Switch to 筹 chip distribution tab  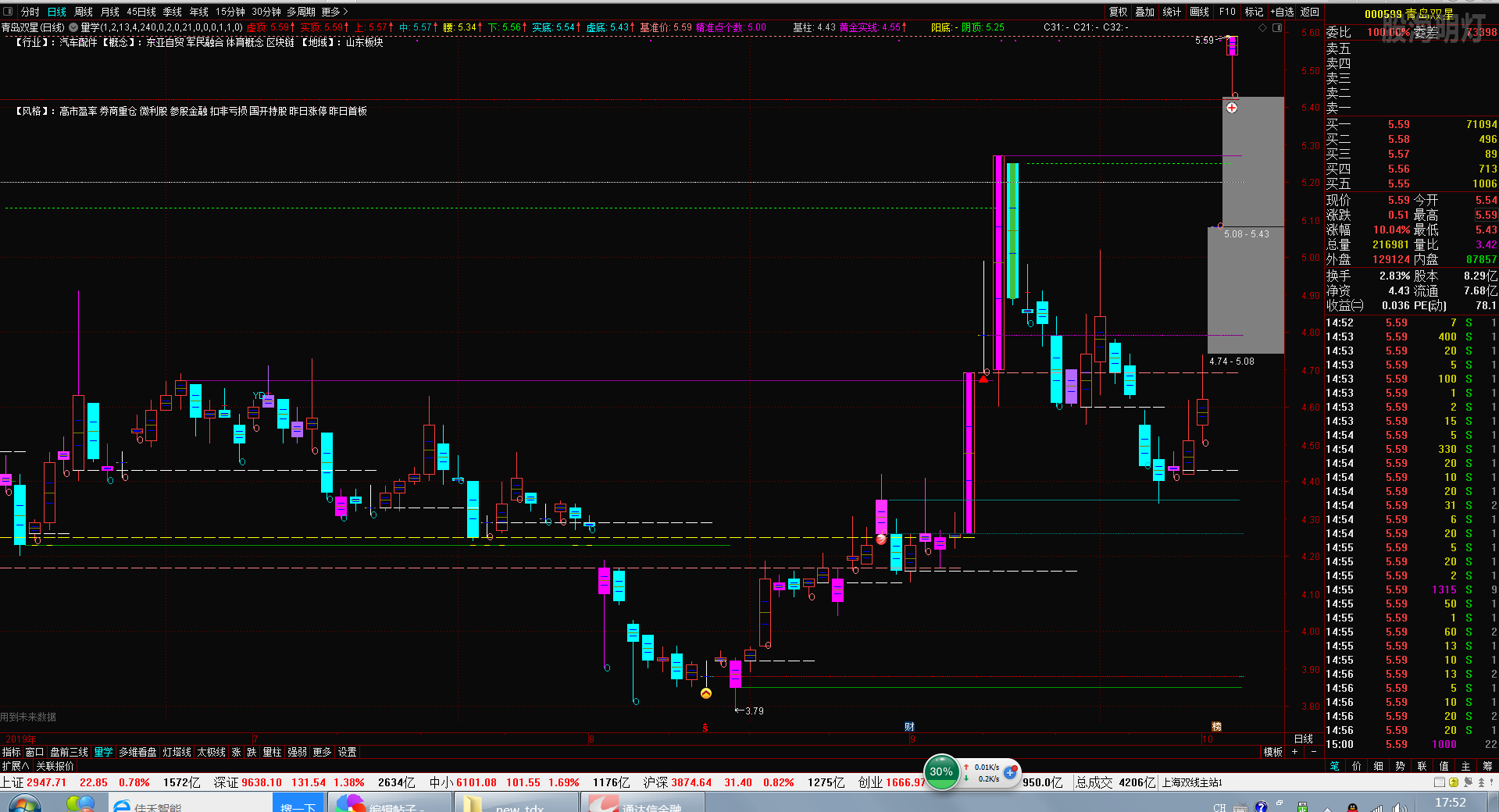tap(1488, 766)
